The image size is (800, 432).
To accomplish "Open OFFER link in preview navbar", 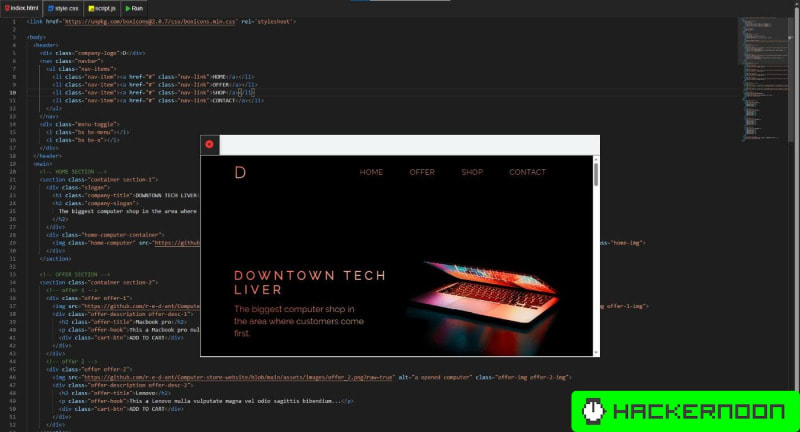I will (x=422, y=172).
